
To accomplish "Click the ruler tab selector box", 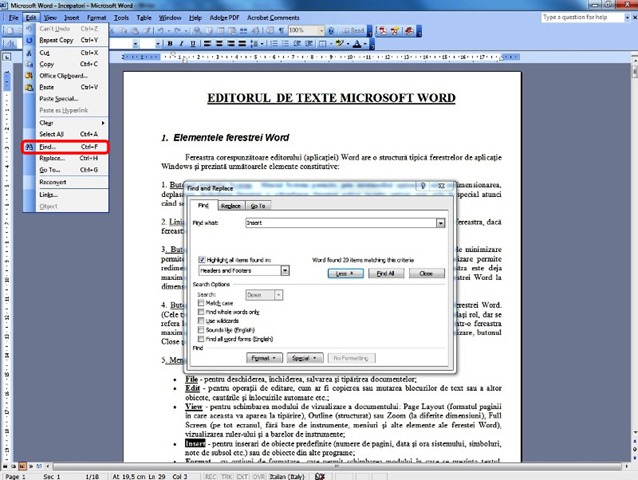I will pos(7,57).
